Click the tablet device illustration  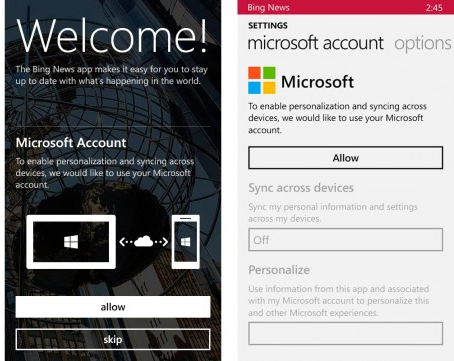[x=71, y=242]
